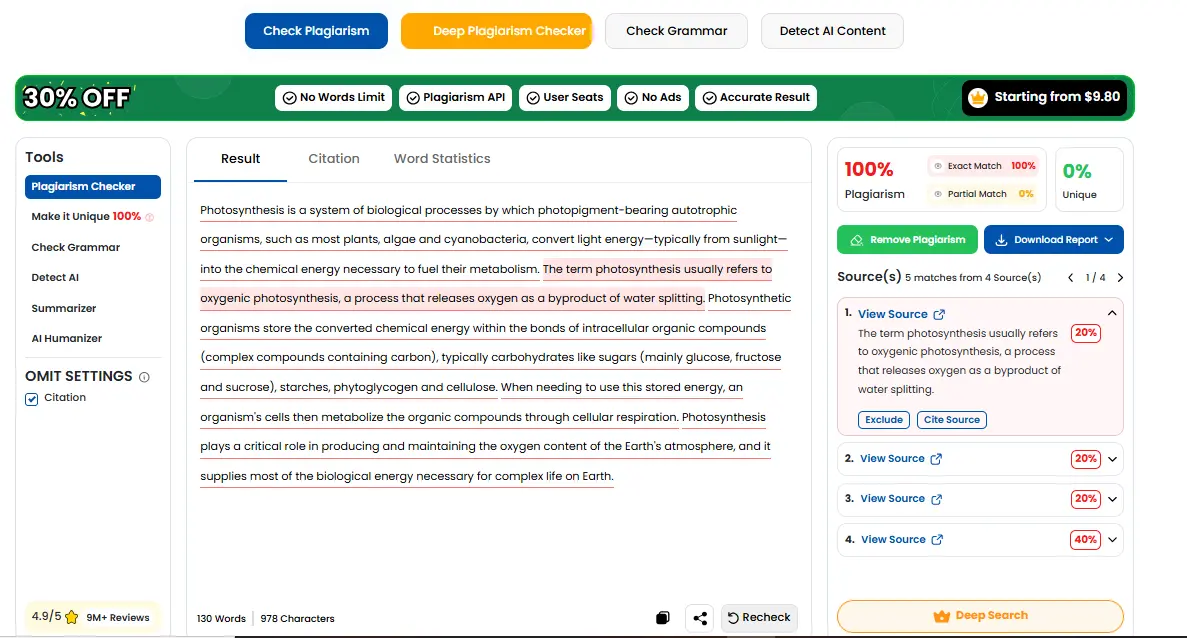The height and width of the screenshot is (638, 1187).
Task: Click the 20% match badge in source 1
Action: pyautogui.click(x=1086, y=333)
